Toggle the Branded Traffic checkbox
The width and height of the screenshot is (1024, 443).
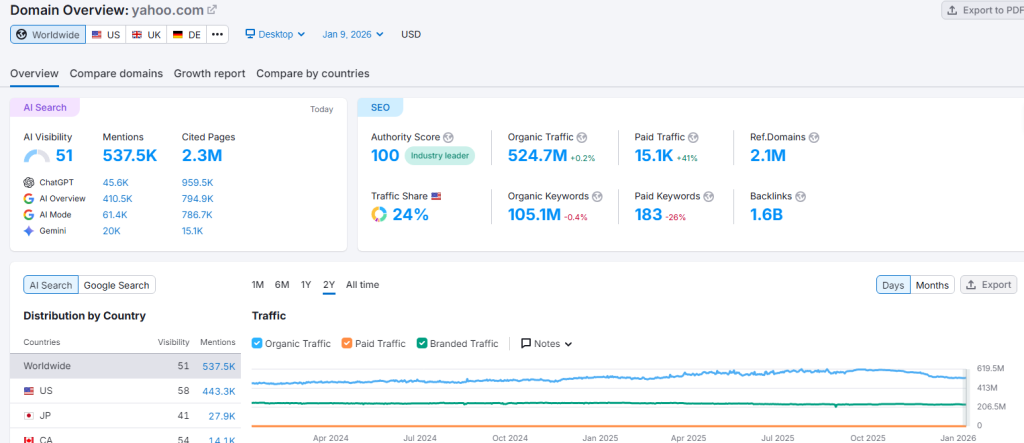pyautogui.click(x=423, y=344)
